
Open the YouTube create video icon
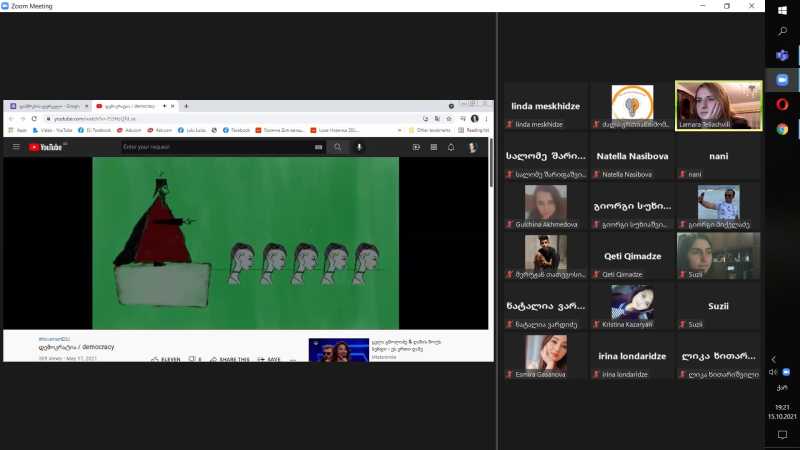click(416, 147)
